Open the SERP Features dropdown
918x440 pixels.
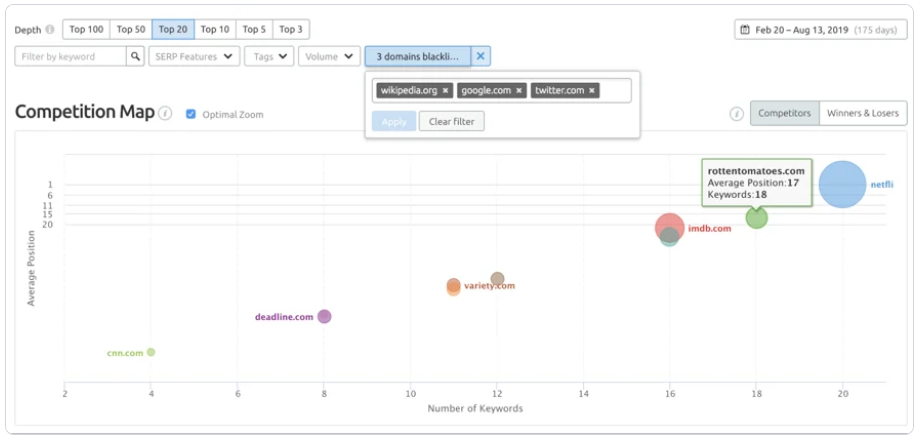click(x=194, y=57)
